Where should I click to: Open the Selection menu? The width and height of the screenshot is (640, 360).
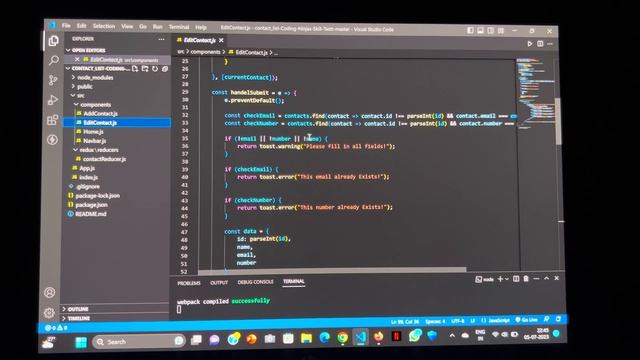104,26
